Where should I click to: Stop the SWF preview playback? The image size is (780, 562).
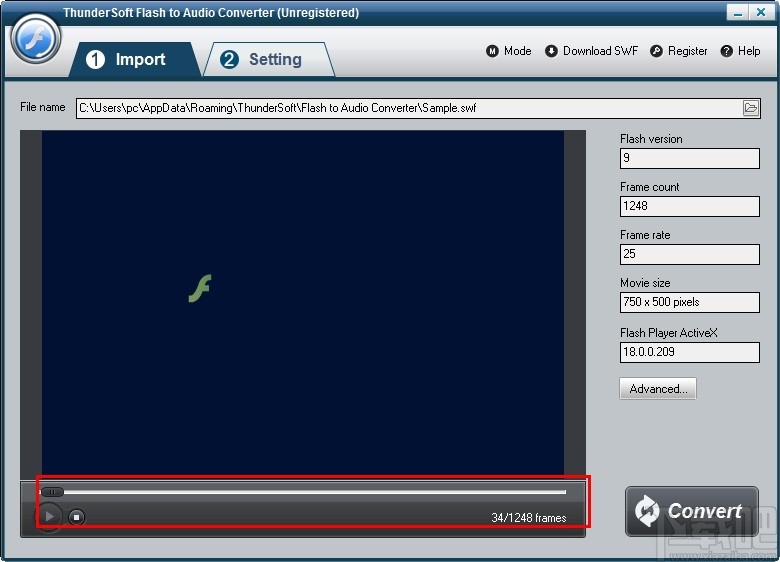coord(76,517)
